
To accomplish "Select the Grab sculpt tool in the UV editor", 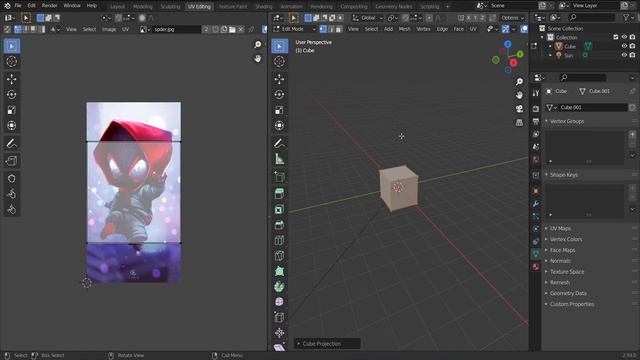I will (x=11, y=178).
